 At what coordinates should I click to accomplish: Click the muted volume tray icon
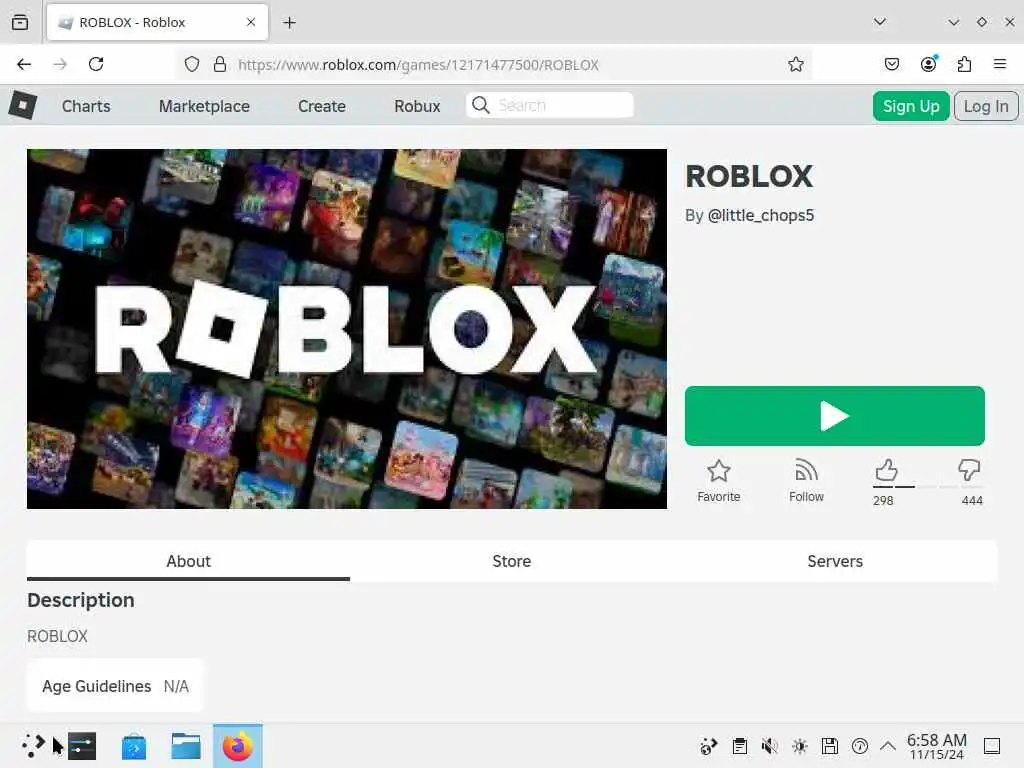click(x=769, y=746)
